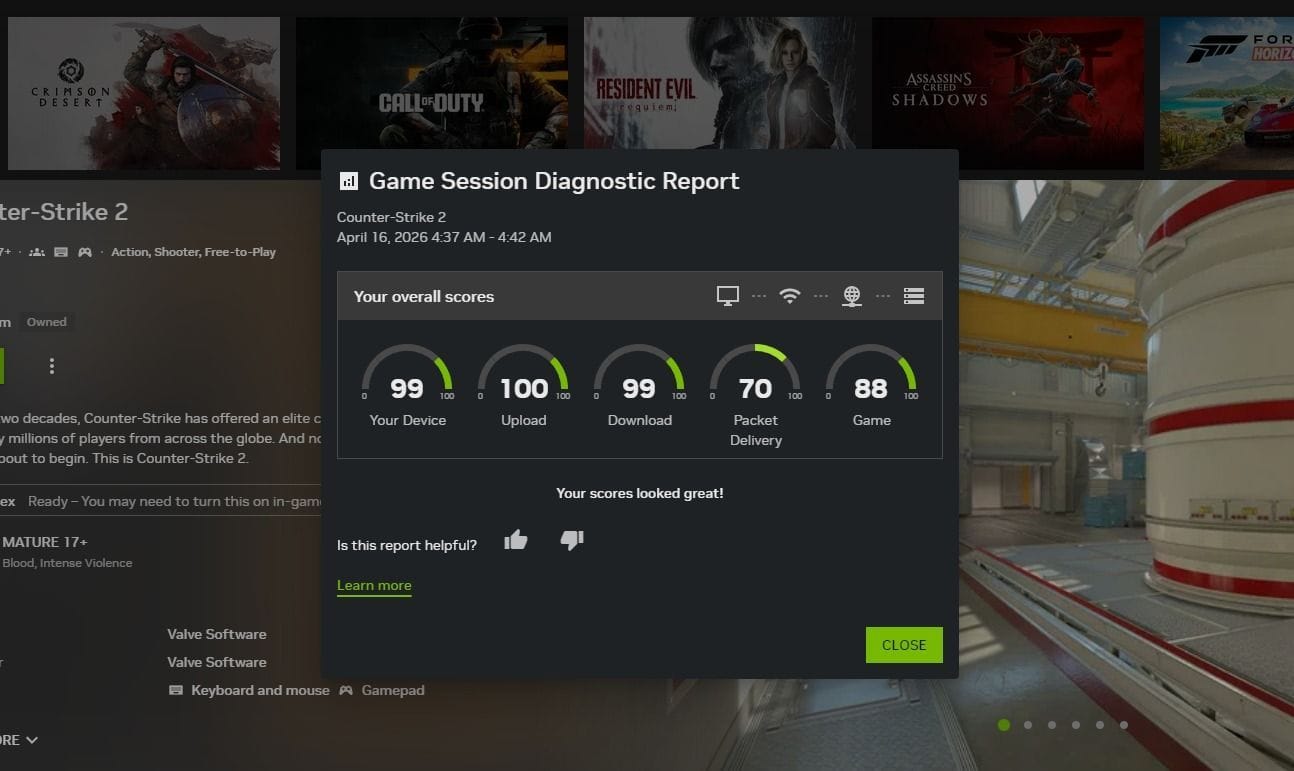This screenshot has height=771, width=1294.
Task: Click the session details list icon in report header
Action: click(913, 295)
